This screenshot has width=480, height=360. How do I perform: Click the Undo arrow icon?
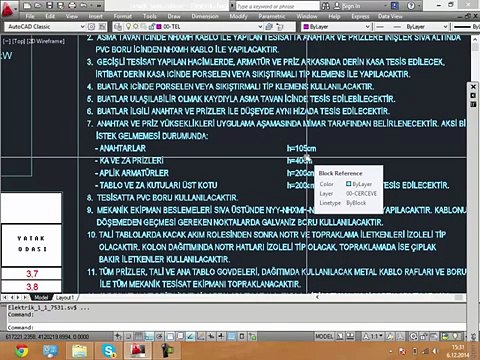[x=83, y=6]
